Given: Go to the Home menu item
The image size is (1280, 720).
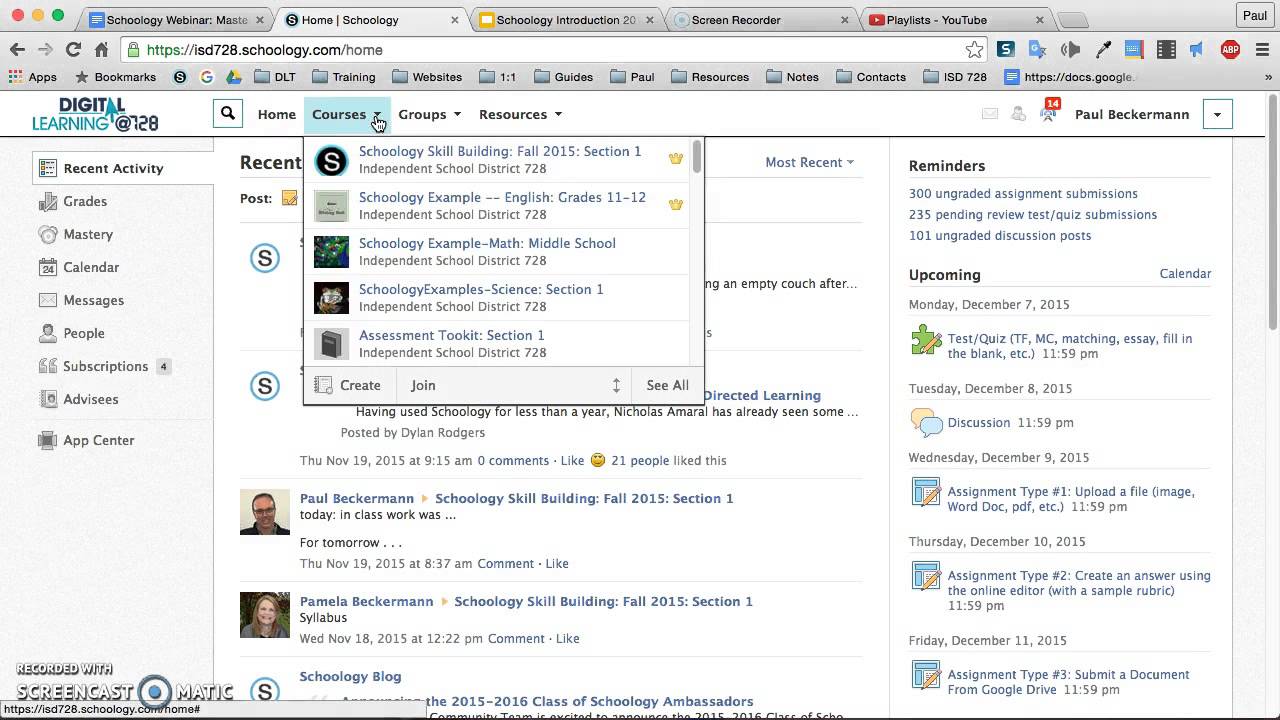Looking at the screenshot, I should (276, 114).
